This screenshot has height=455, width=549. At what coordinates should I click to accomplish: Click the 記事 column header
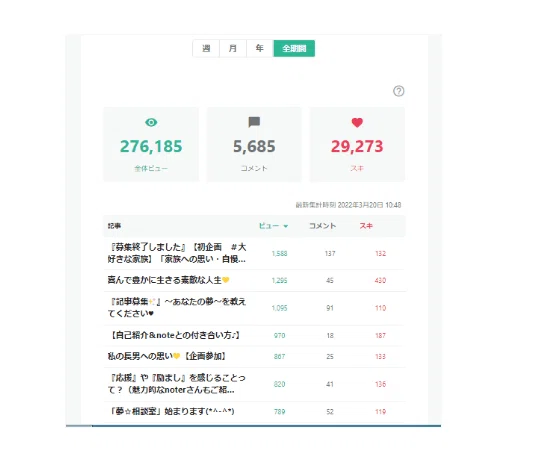click(x=114, y=226)
